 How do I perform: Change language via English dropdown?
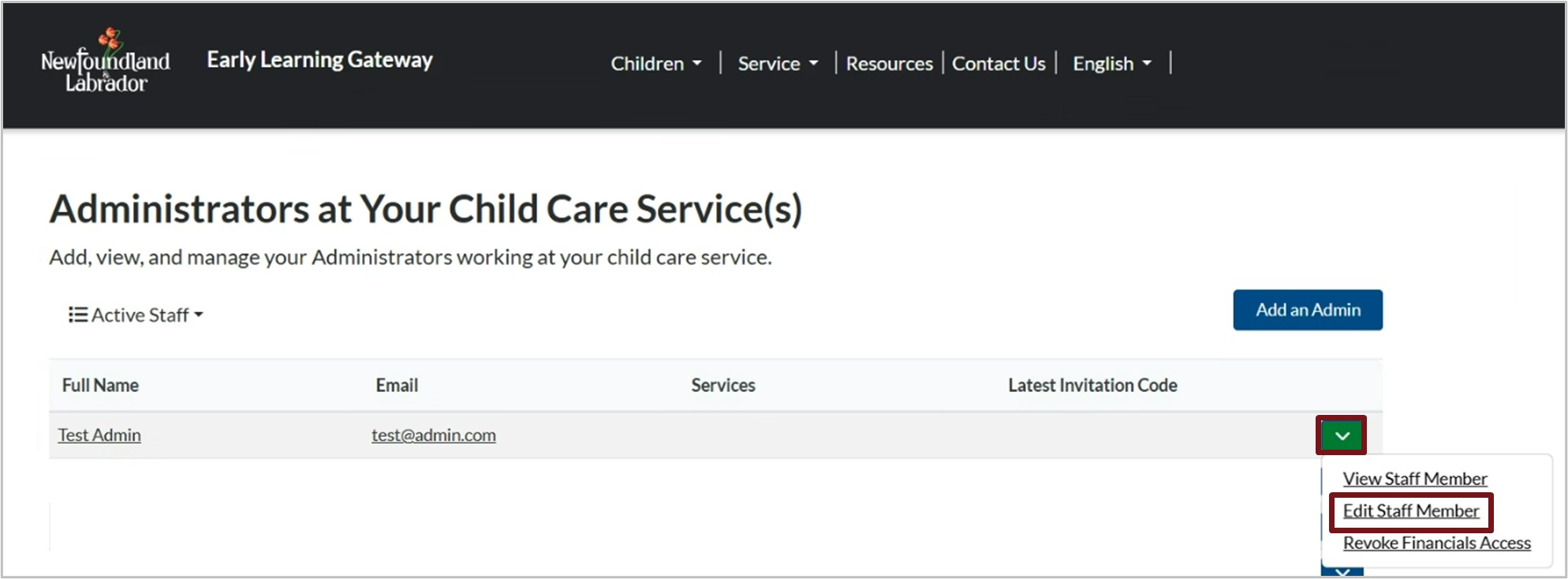pos(1111,64)
